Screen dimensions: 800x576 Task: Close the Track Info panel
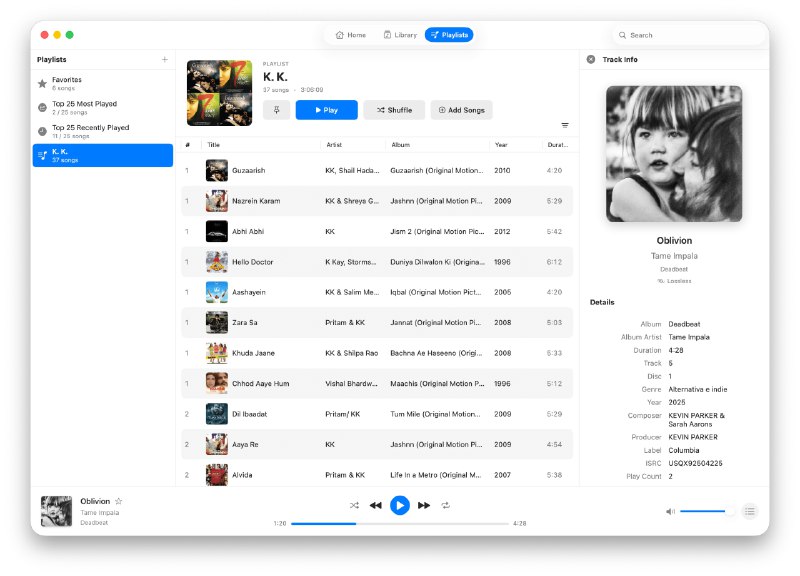[x=591, y=57]
